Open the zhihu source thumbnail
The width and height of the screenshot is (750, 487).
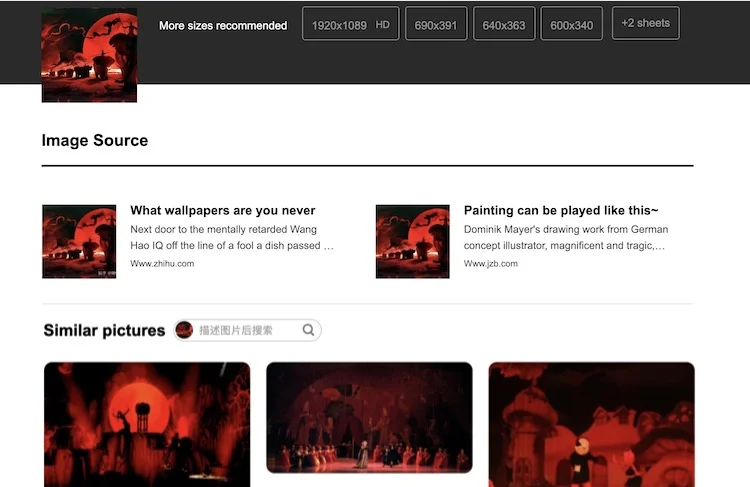point(79,241)
